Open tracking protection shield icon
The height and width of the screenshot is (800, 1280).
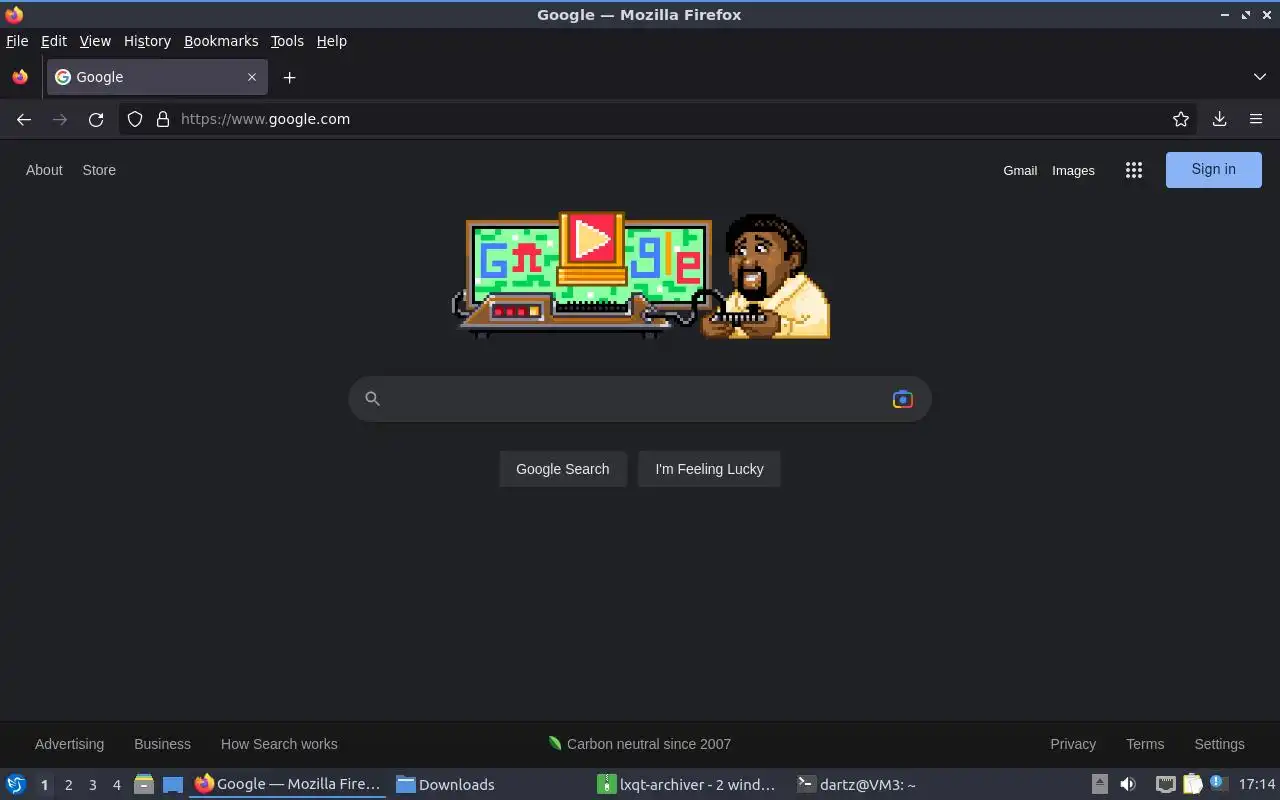(x=135, y=119)
